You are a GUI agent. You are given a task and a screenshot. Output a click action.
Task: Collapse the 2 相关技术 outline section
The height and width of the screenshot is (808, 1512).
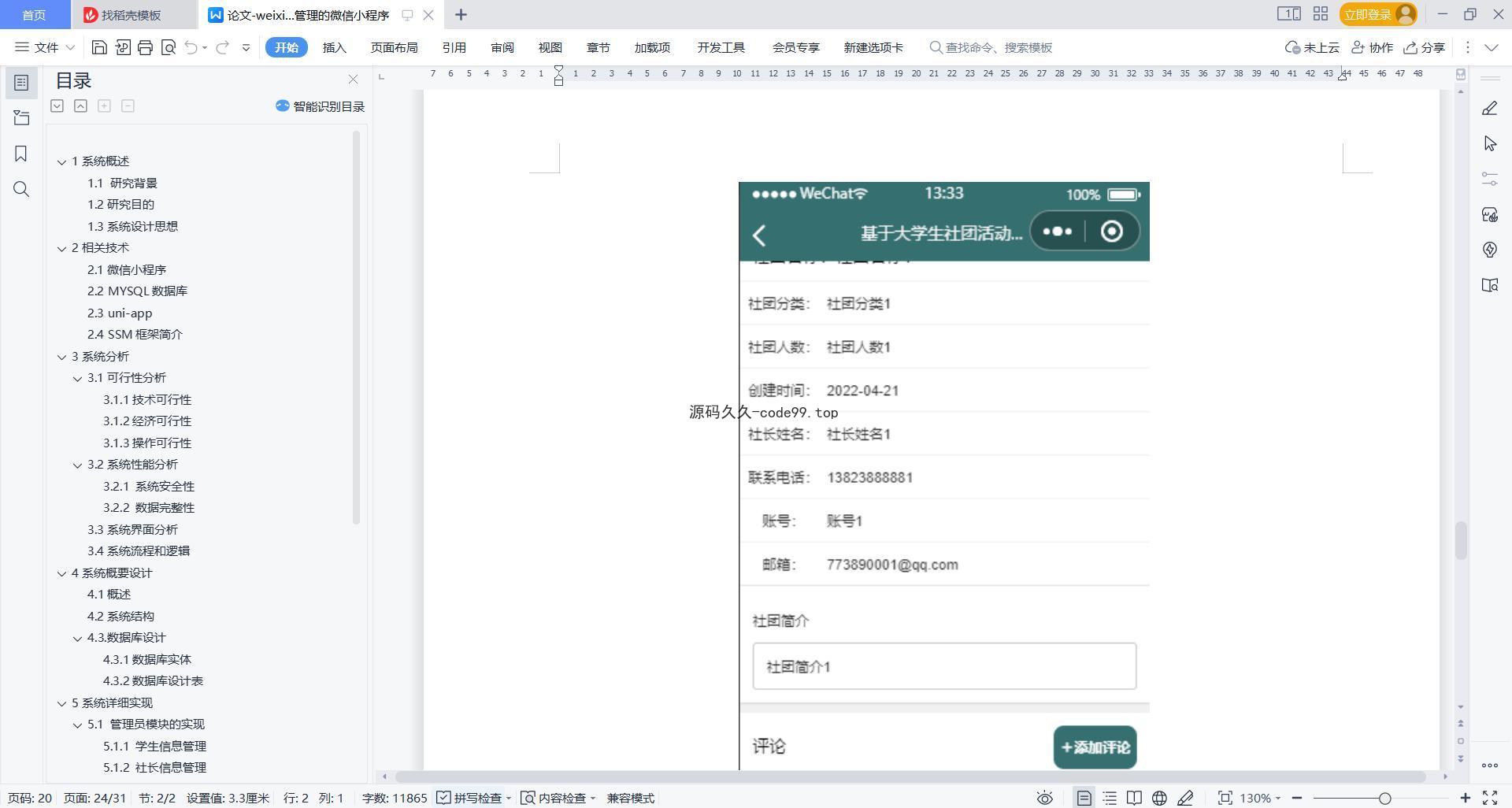[x=61, y=248]
